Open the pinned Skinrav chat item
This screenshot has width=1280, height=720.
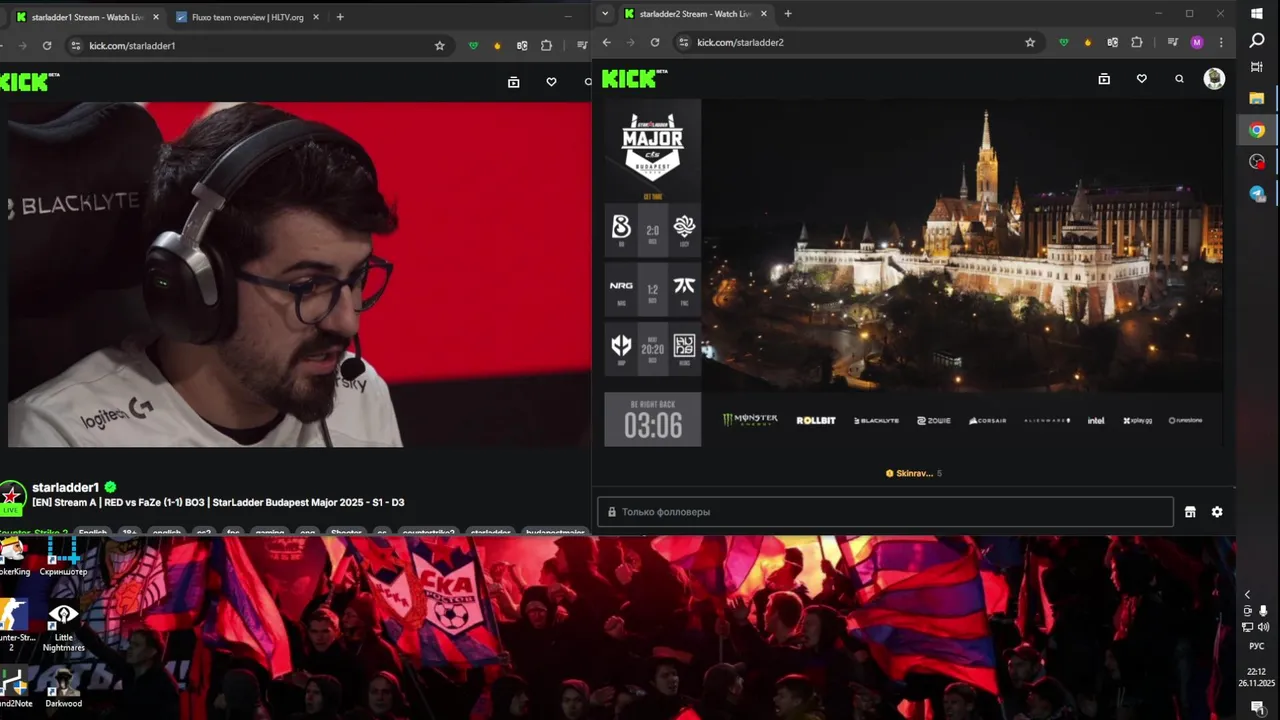click(x=913, y=473)
